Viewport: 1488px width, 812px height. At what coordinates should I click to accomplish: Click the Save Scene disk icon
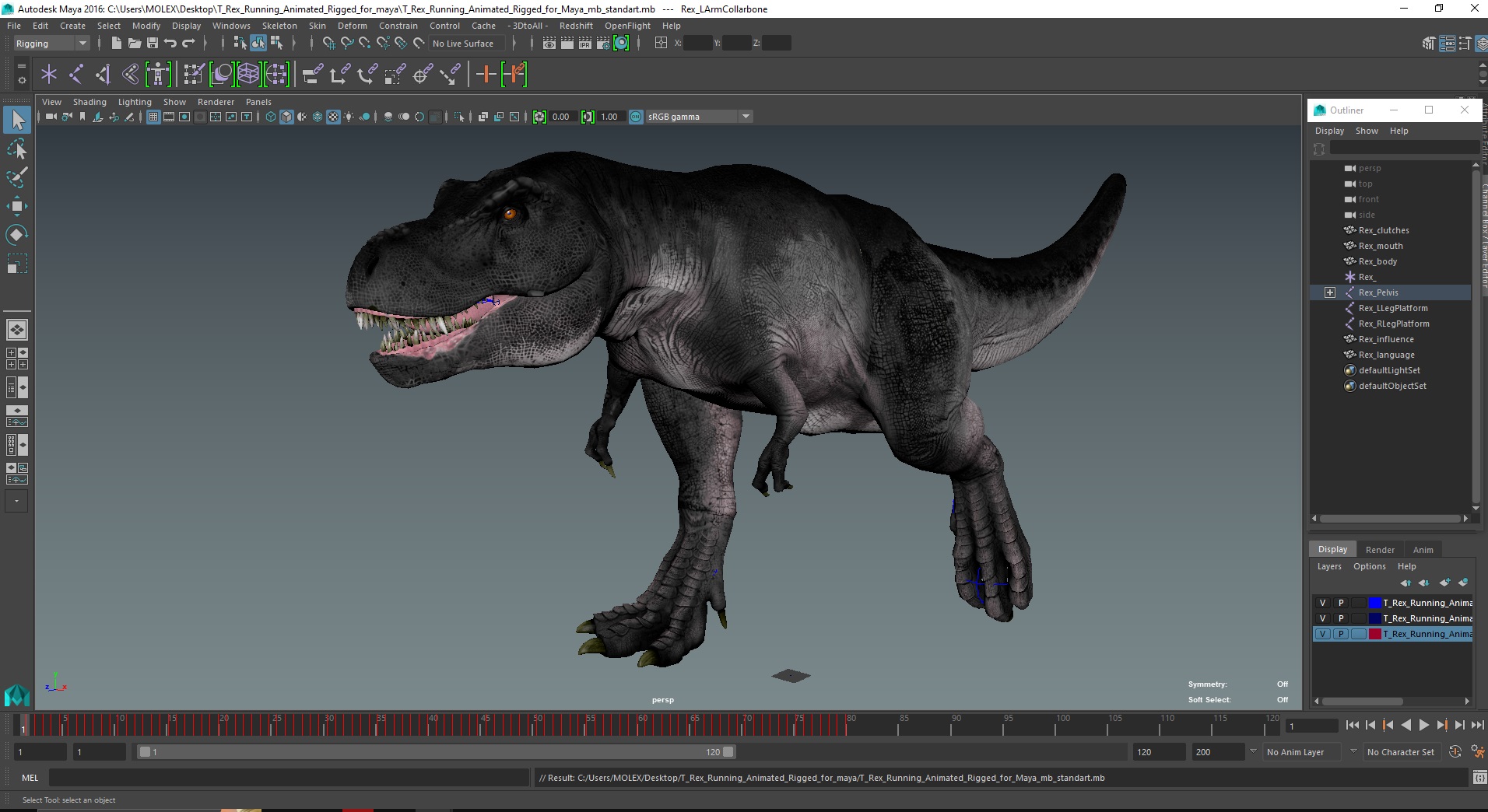click(152, 44)
